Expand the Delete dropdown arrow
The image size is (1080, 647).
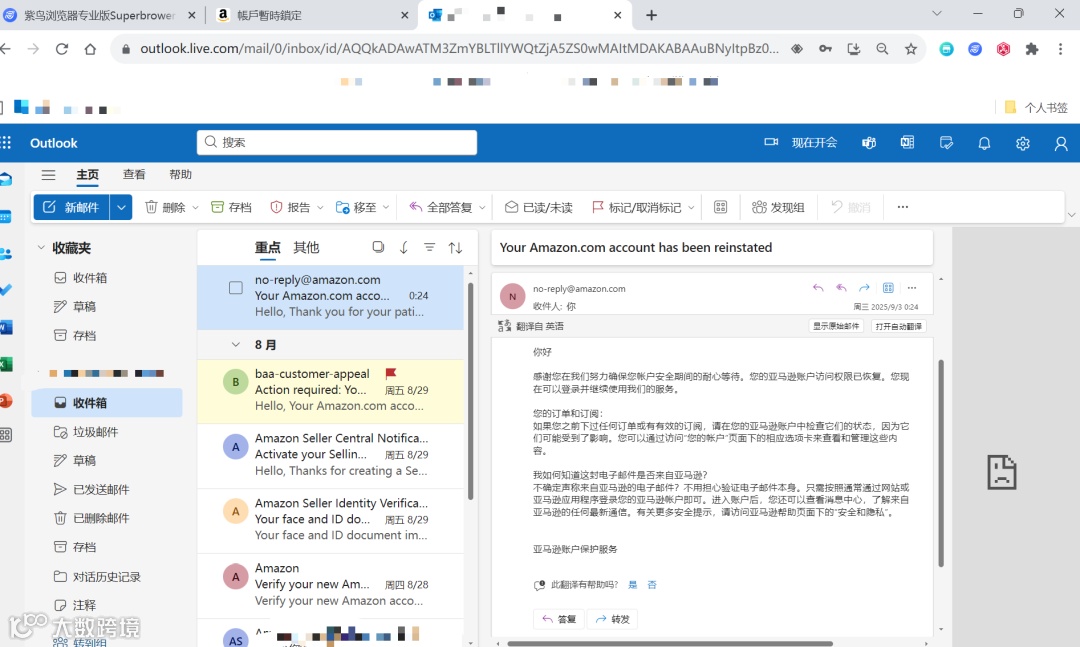[x=196, y=207]
